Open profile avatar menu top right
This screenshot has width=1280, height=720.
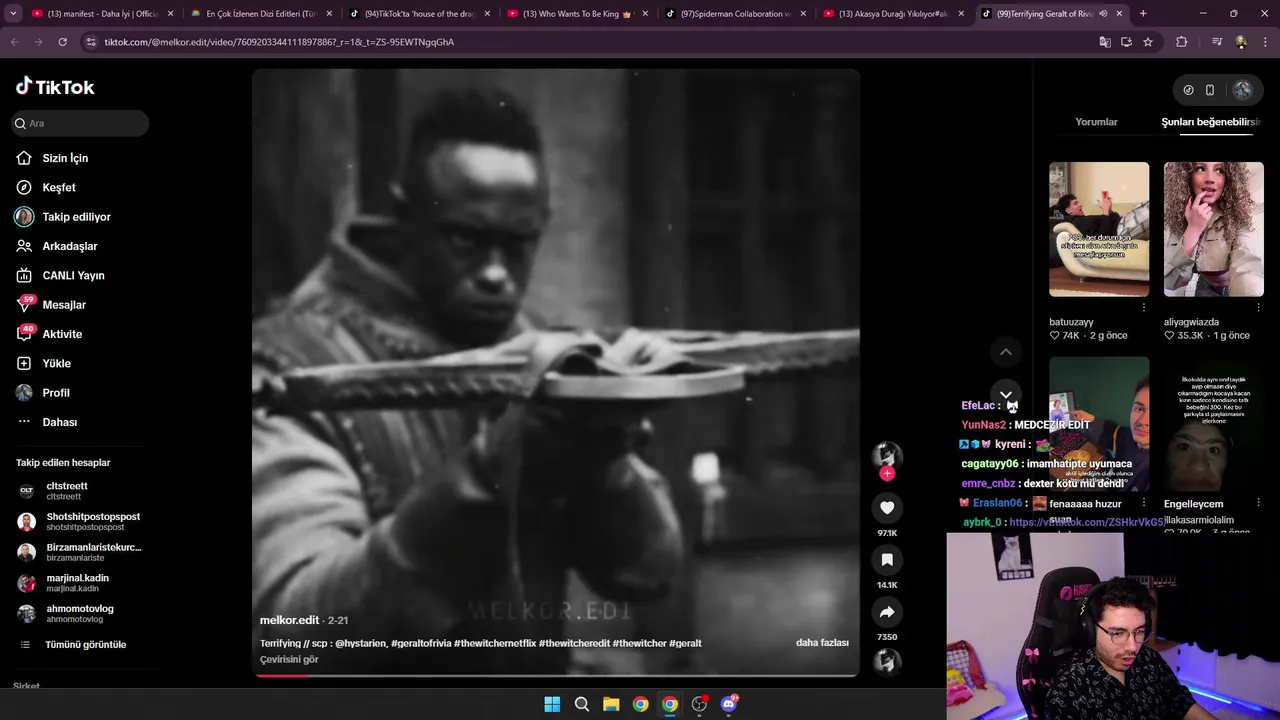coord(1242,90)
